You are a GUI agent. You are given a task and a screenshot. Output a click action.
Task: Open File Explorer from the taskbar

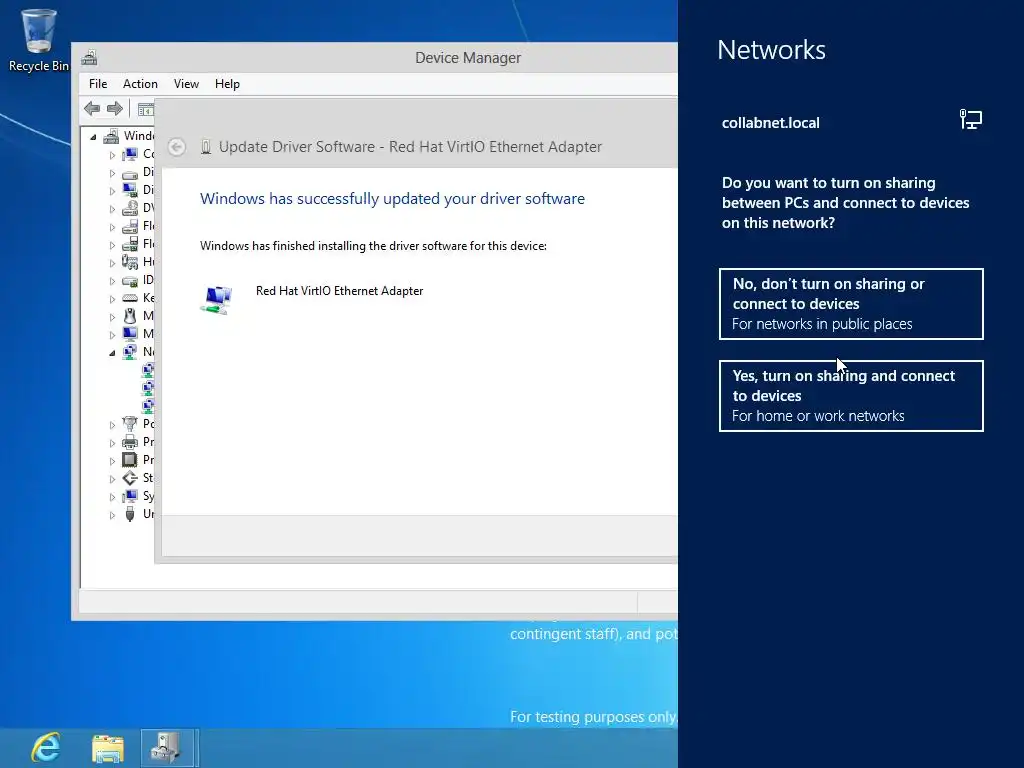point(108,748)
